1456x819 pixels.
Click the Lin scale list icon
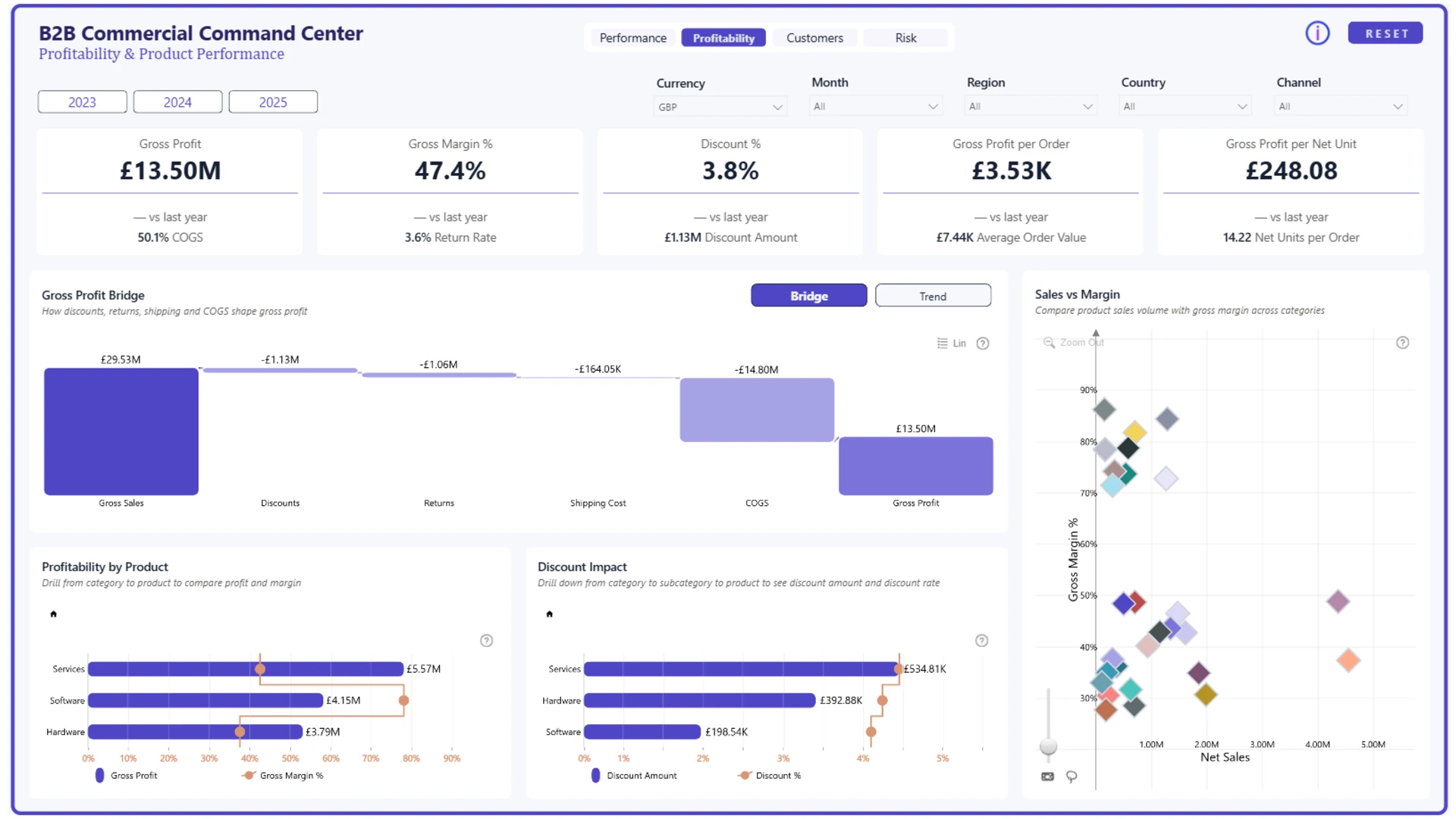coord(943,344)
